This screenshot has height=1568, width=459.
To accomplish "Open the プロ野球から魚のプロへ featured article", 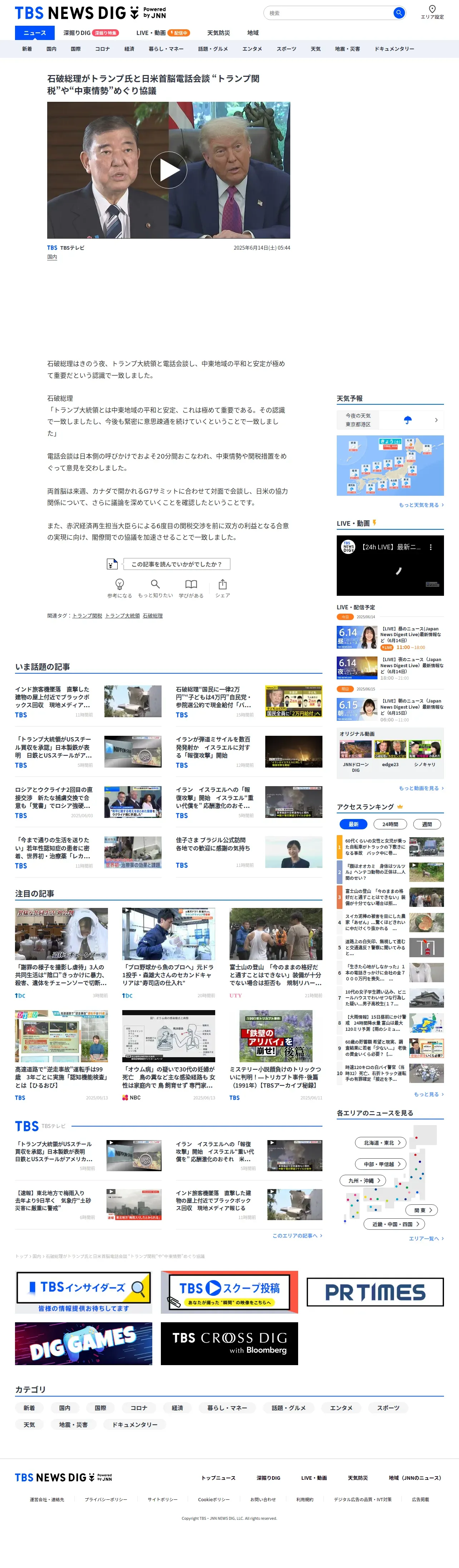I will [168, 953].
